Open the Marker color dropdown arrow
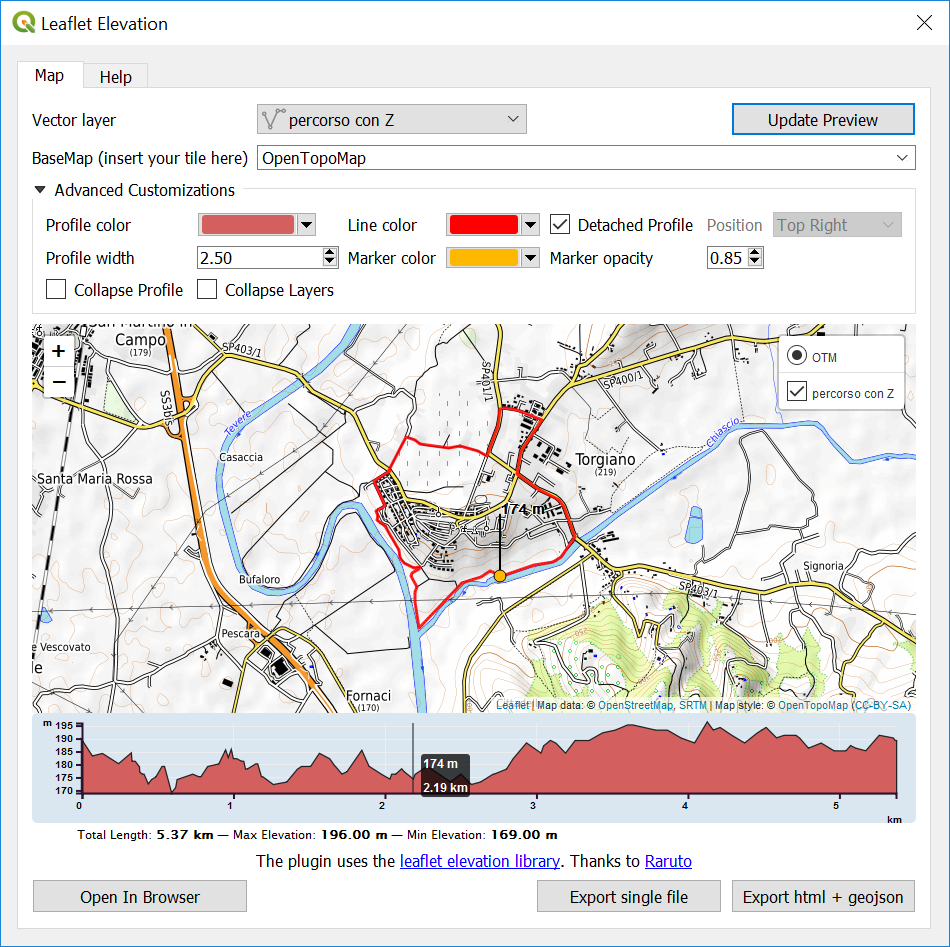Image resolution: width=950 pixels, height=947 pixels. (531, 258)
